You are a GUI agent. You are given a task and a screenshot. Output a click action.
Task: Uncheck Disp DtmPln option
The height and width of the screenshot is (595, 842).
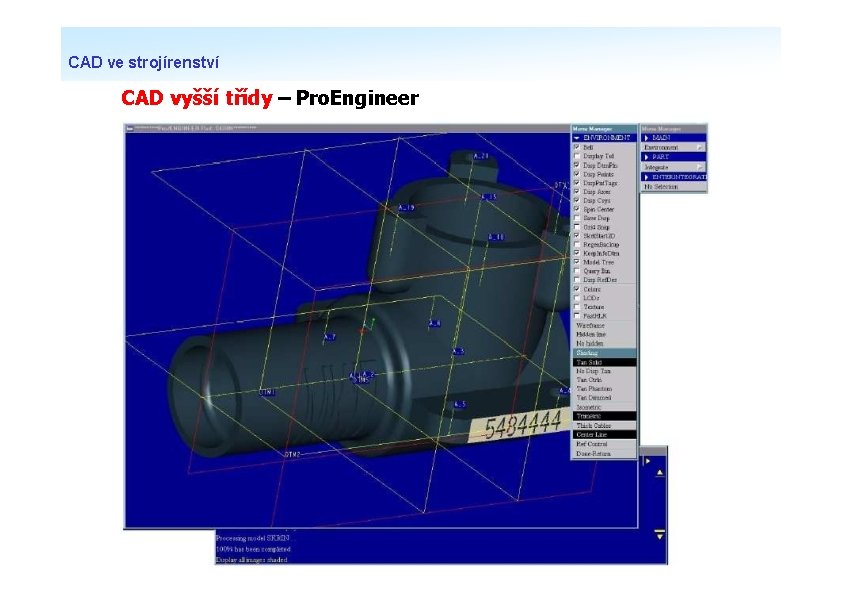coord(577,165)
